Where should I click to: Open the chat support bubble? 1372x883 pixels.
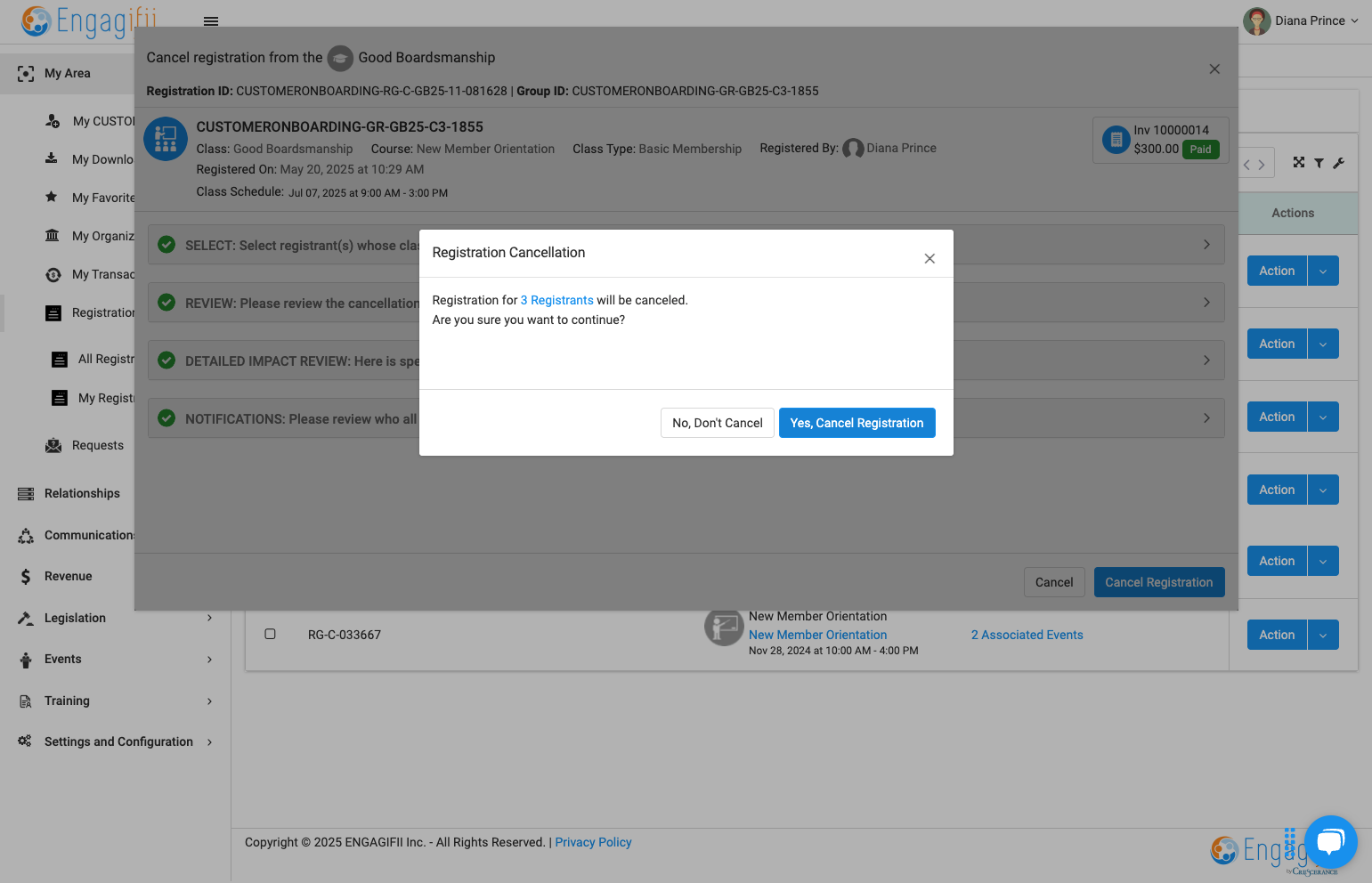tap(1330, 841)
